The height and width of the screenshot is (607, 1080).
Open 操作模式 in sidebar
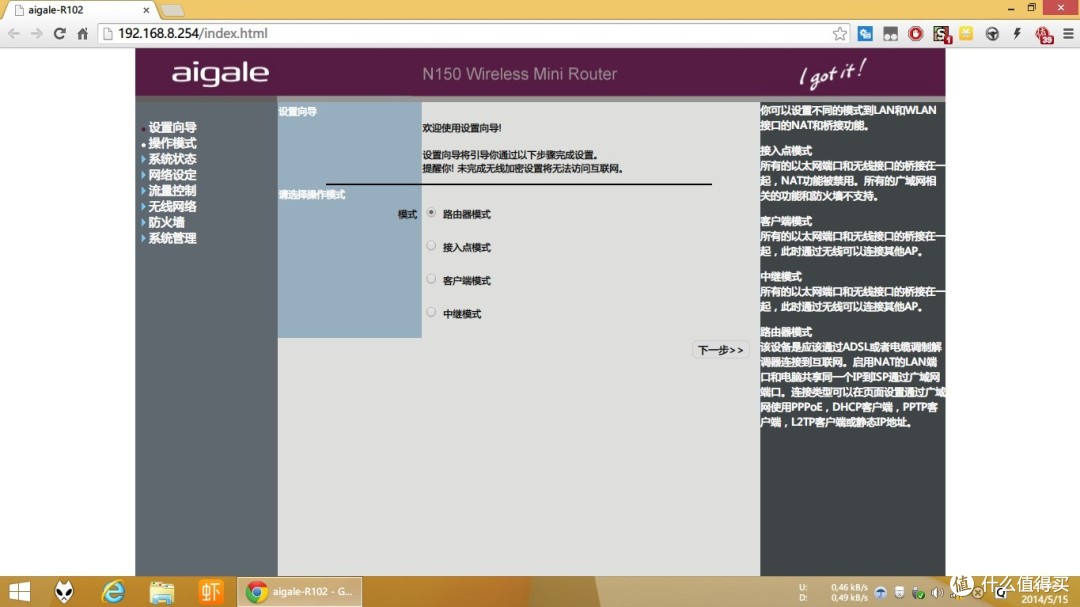172,143
